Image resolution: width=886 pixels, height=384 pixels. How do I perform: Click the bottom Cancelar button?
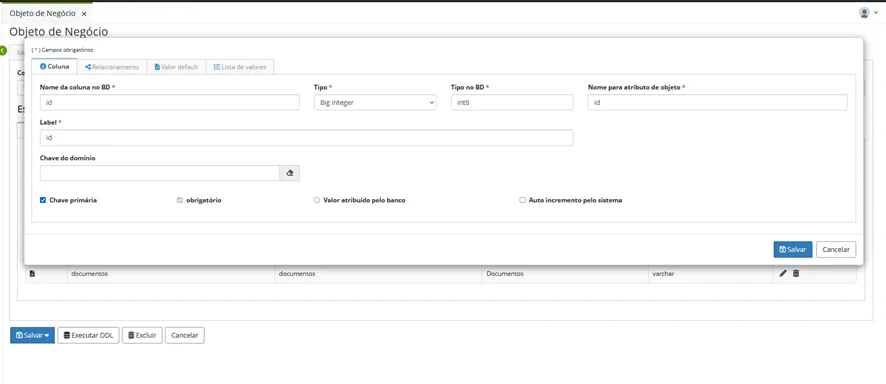coord(185,335)
